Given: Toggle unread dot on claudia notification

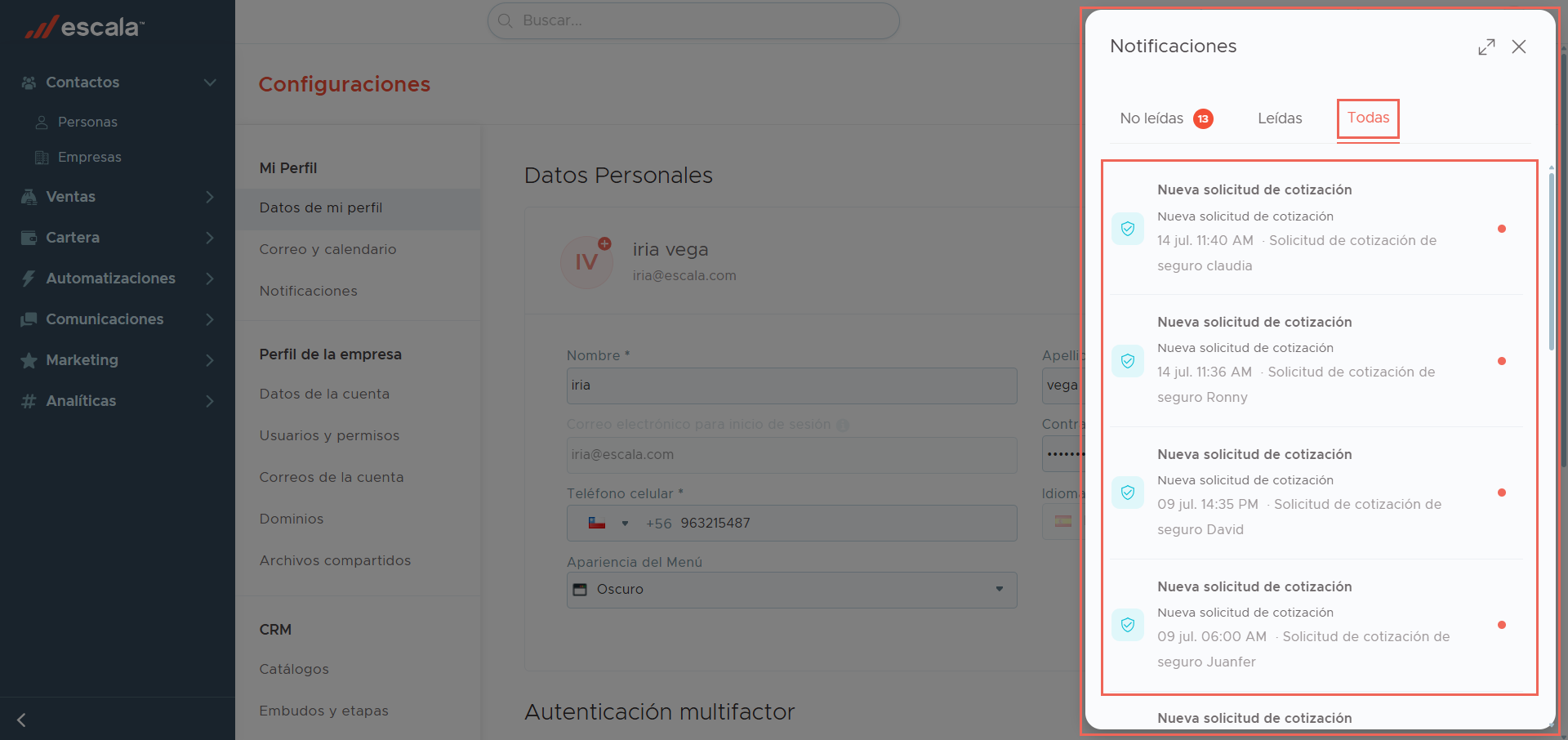Looking at the screenshot, I should [x=1502, y=229].
